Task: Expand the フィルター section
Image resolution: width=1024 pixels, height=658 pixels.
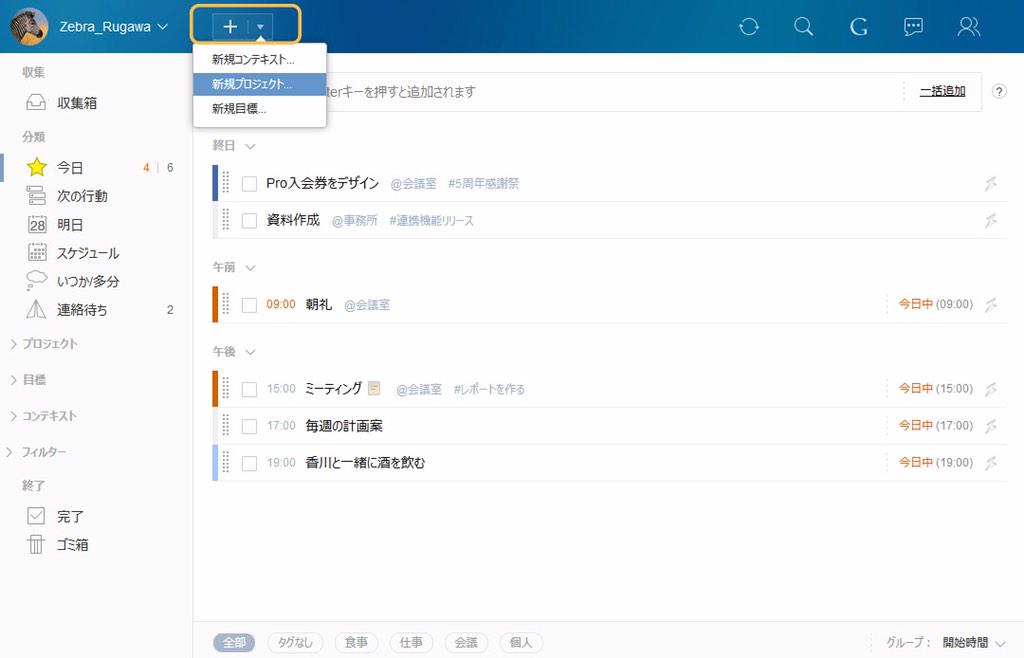Action: pyautogui.click(x=38, y=452)
